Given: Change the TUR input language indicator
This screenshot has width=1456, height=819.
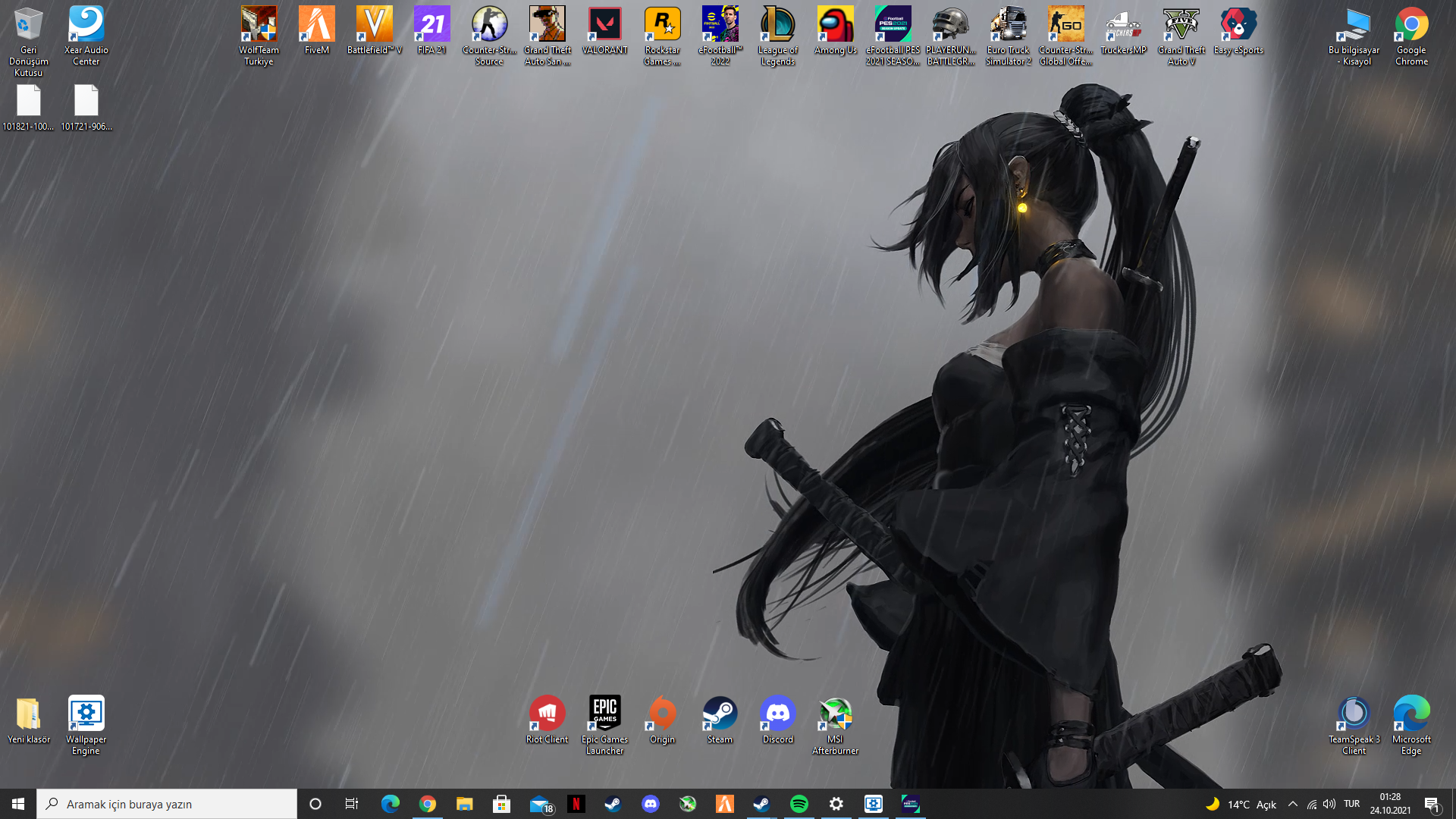Looking at the screenshot, I should tap(1352, 804).
